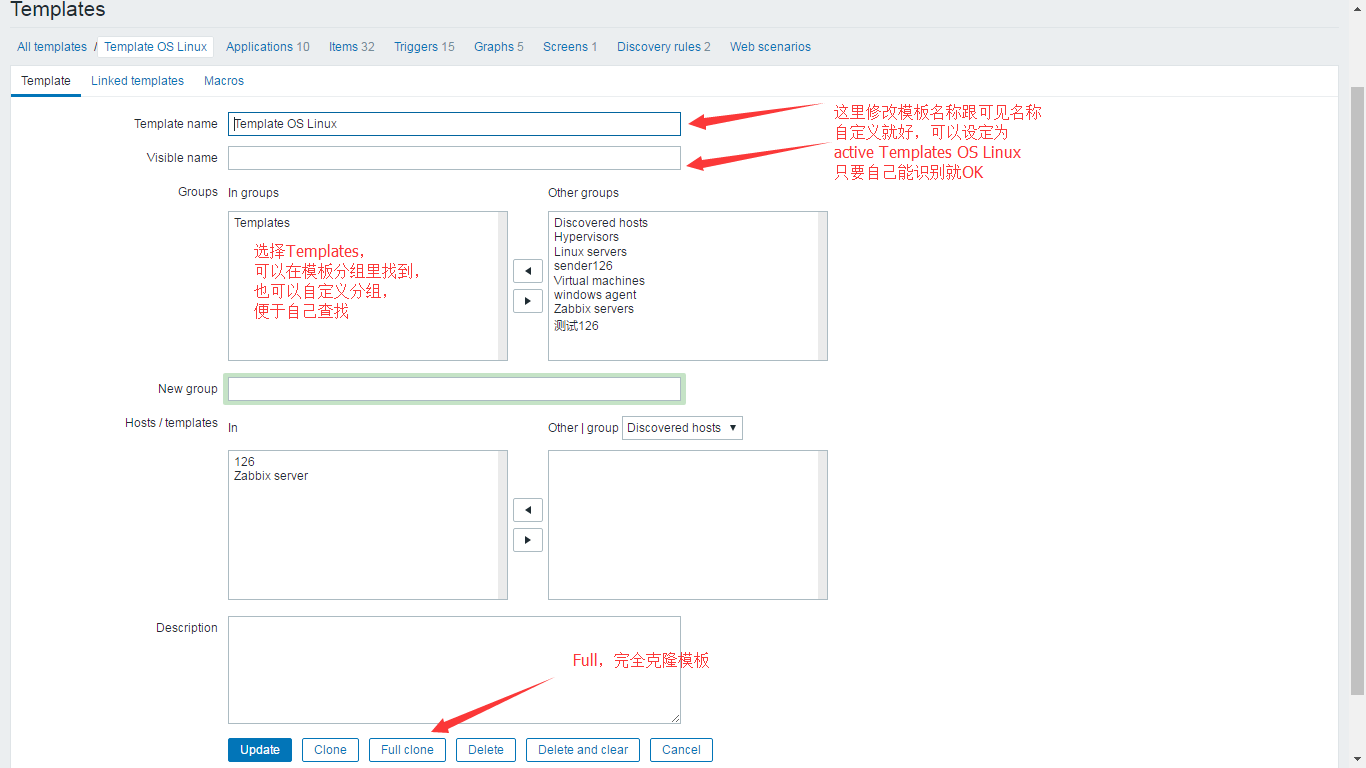
Task: Go to Items 32 section
Action: [352, 47]
